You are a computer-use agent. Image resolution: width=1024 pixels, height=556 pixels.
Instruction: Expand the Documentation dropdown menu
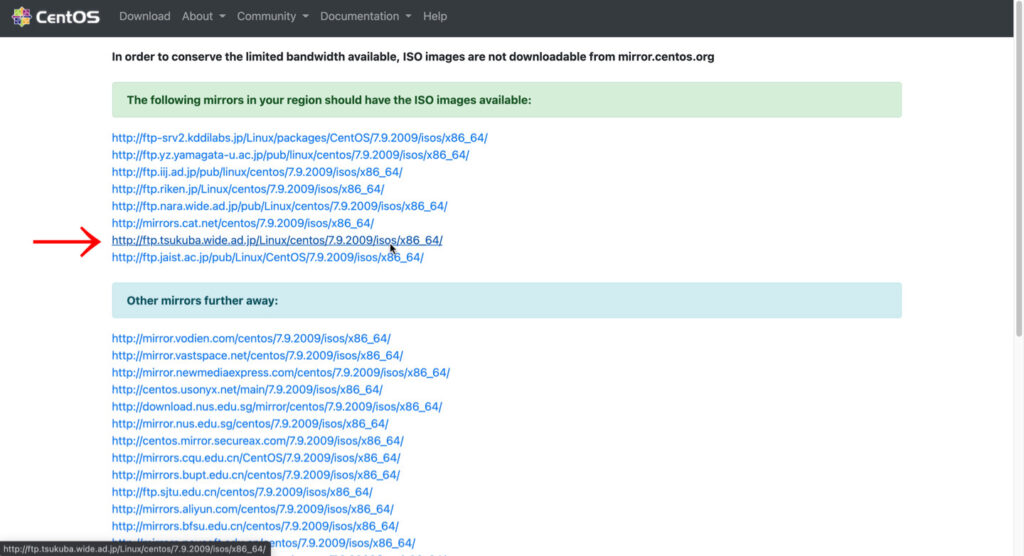[x=365, y=16]
